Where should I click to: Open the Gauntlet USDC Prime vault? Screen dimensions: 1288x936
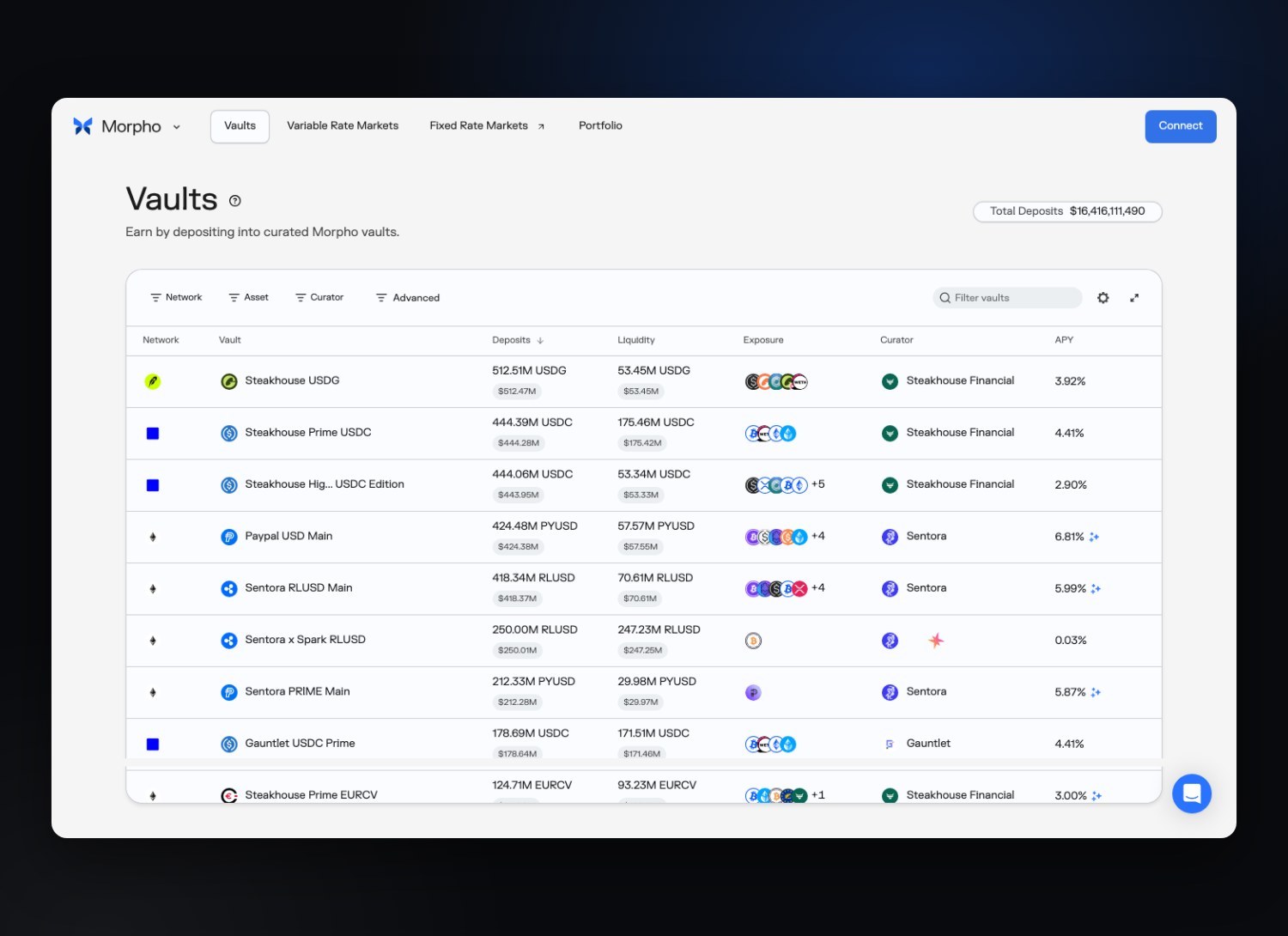coord(300,744)
